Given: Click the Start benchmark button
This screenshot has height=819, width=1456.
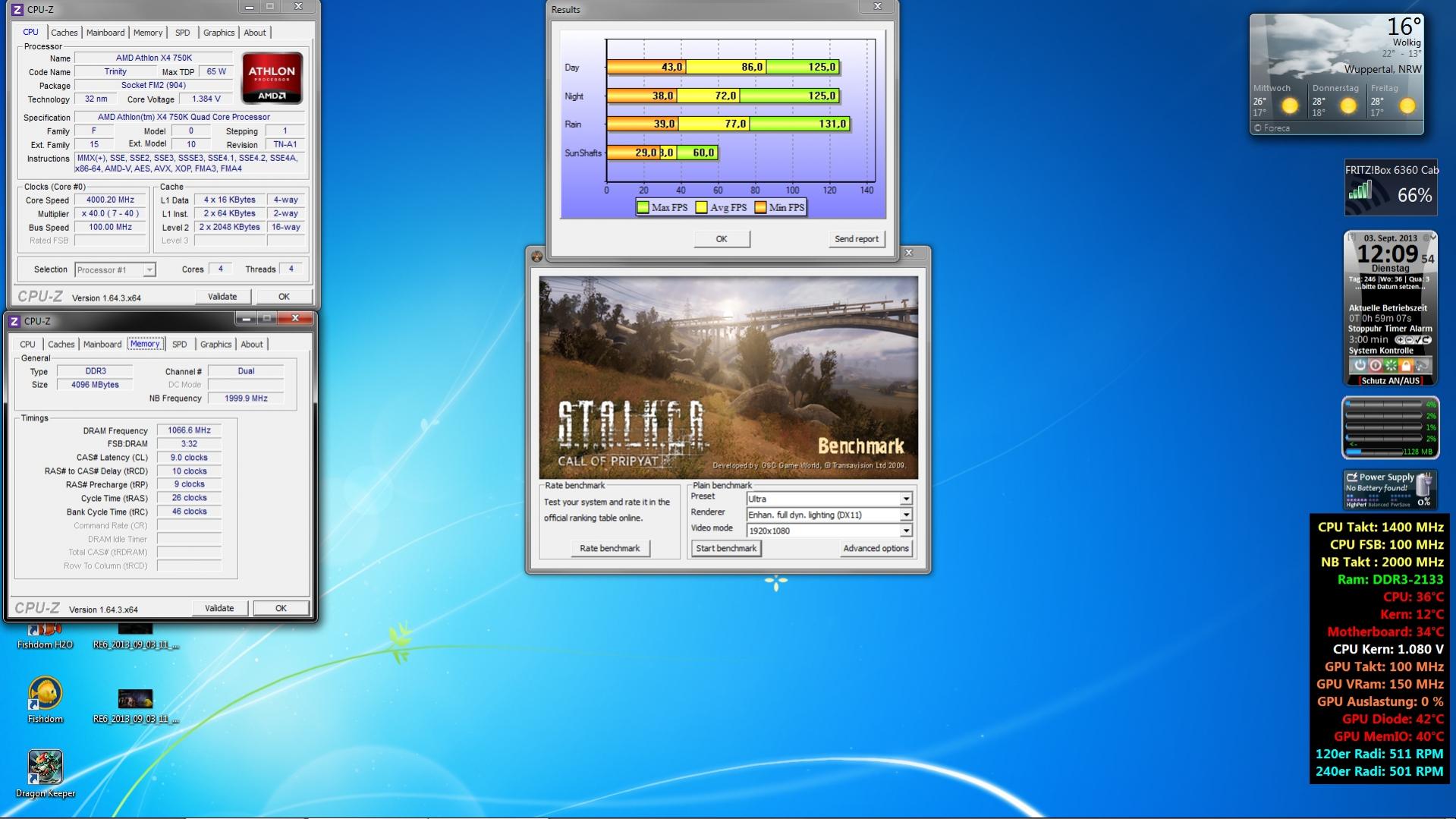Looking at the screenshot, I should [726, 548].
